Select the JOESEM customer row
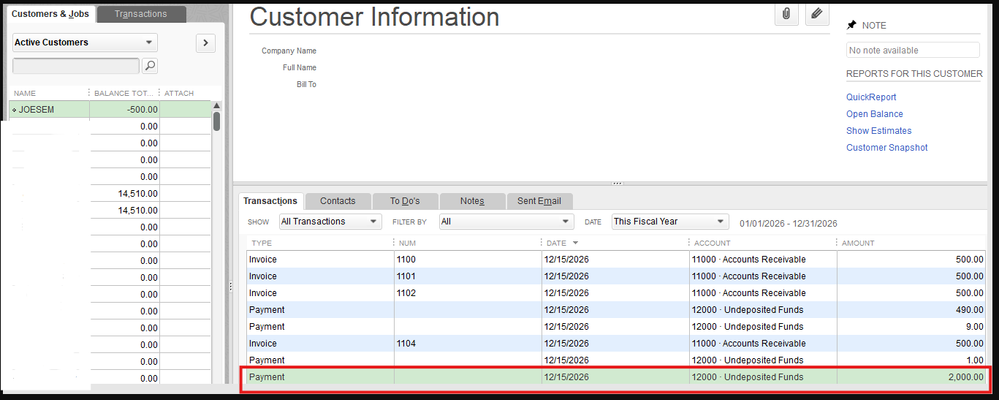Screen dimensions: 999x400 (110, 110)
